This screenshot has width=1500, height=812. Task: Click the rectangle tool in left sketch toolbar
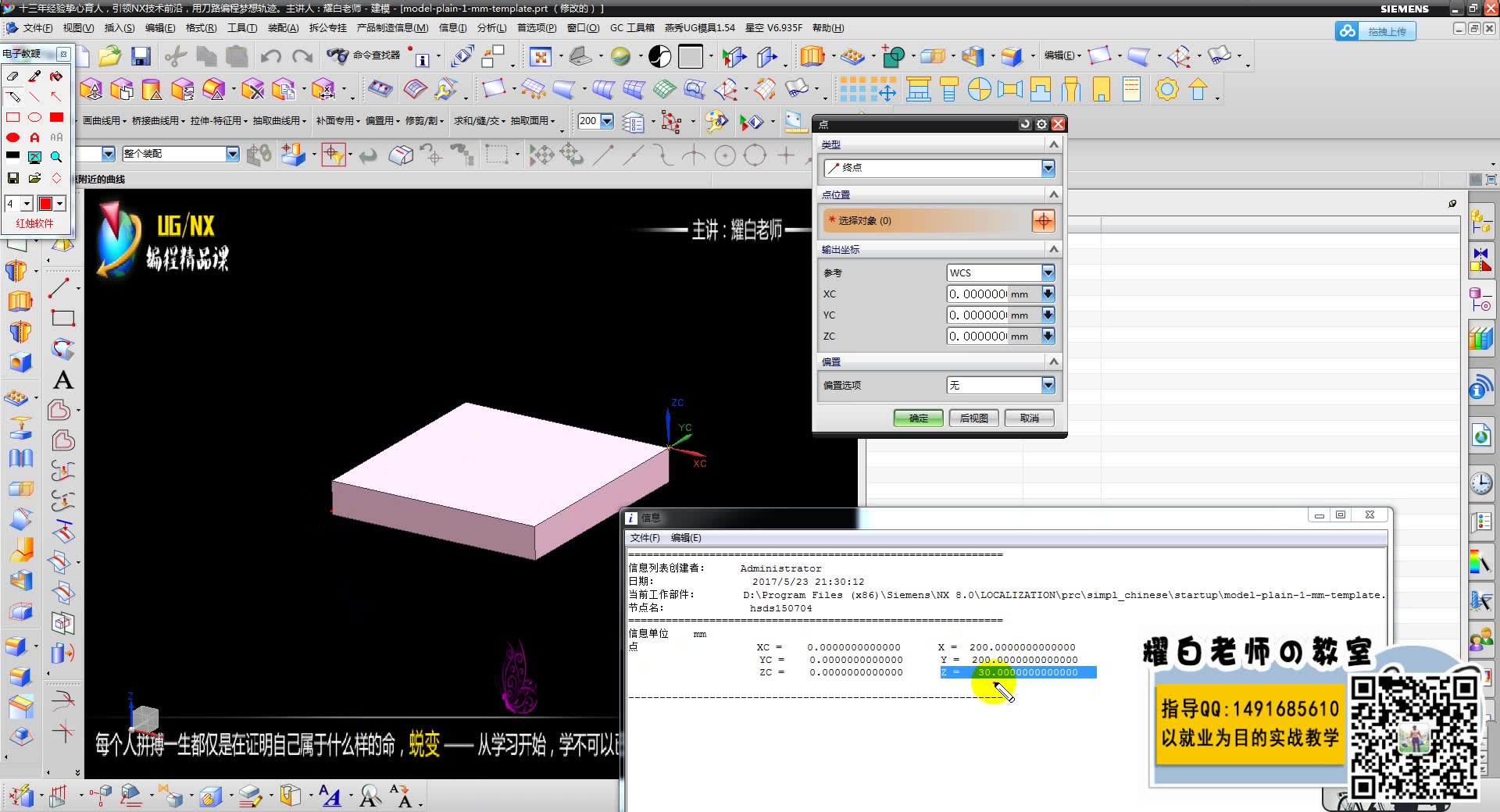(62, 319)
